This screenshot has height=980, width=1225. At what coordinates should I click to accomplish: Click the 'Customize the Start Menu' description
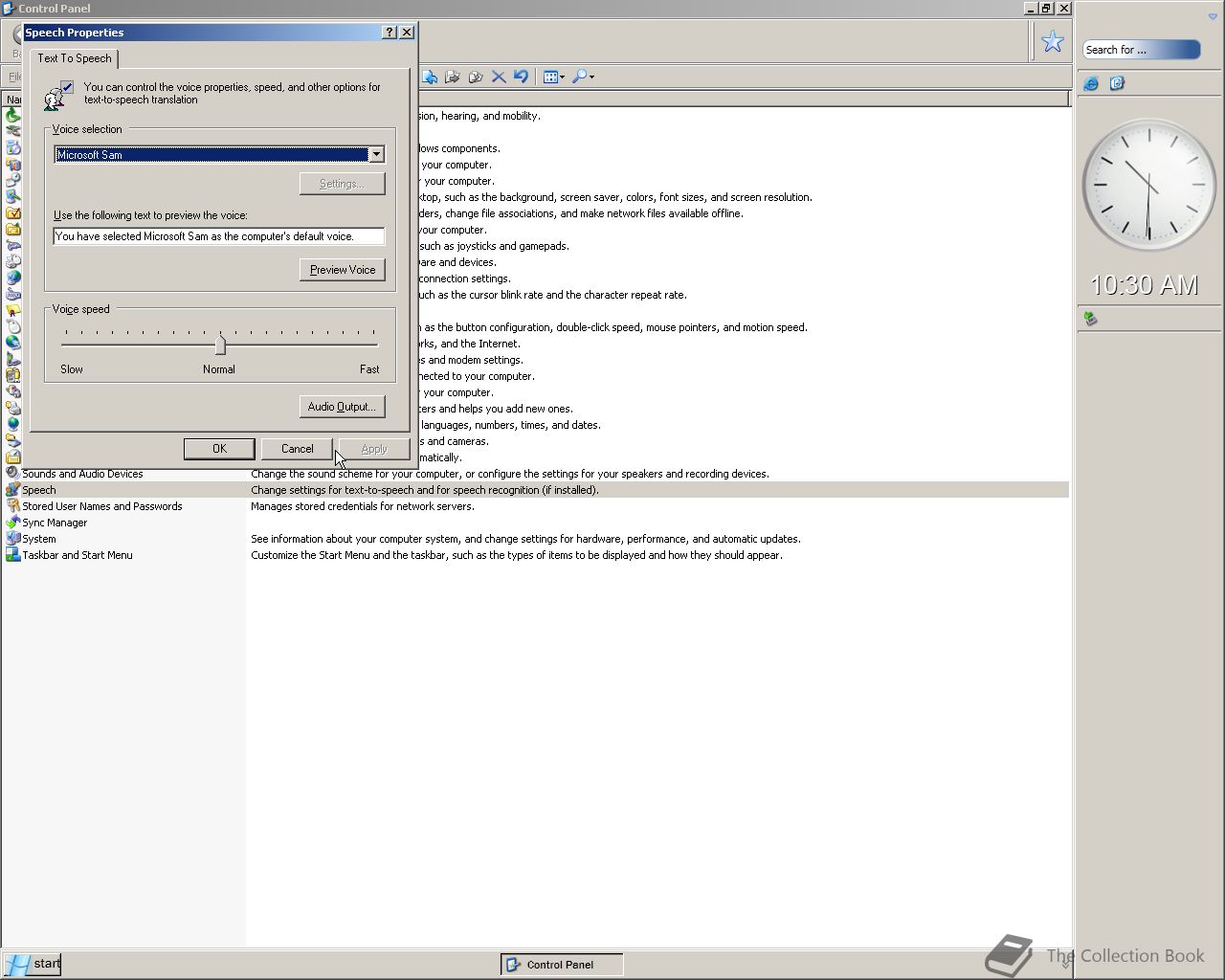click(x=517, y=555)
